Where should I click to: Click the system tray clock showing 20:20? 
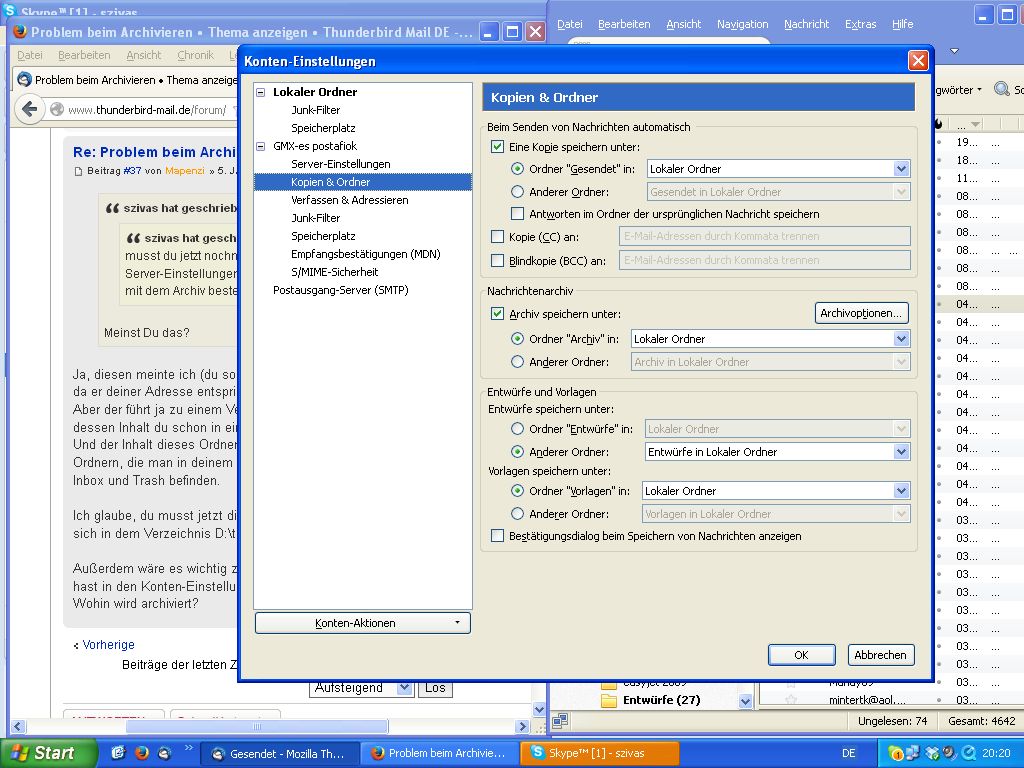[x=996, y=753]
